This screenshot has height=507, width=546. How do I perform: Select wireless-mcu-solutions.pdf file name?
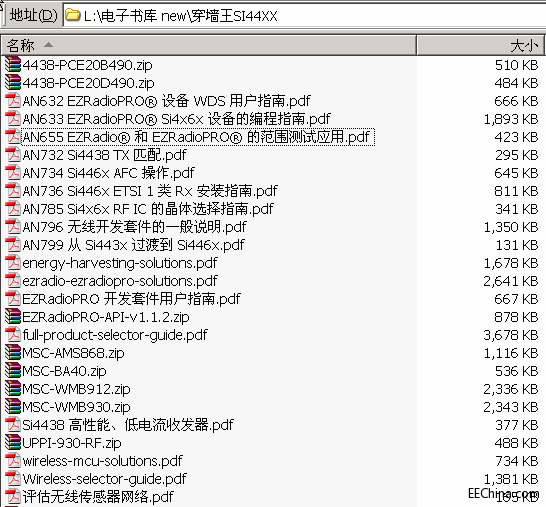[x=102, y=461]
